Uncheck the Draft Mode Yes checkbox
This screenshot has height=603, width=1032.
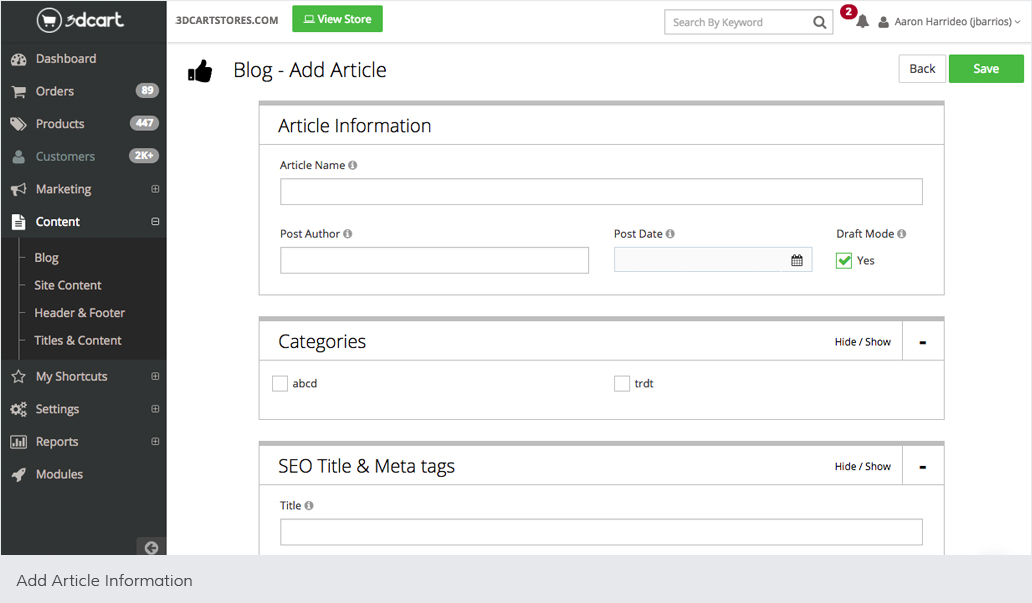click(x=844, y=260)
